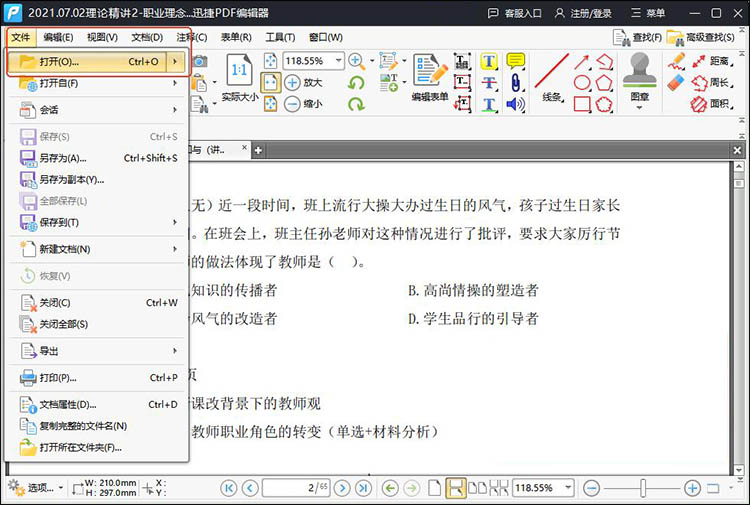Expand the Open (打开) submenu arrow
The height and width of the screenshot is (505, 750).
tap(175, 62)
